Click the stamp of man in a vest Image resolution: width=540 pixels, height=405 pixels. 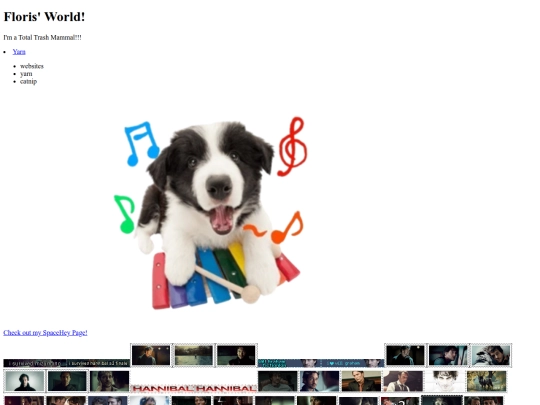(403, 381)
